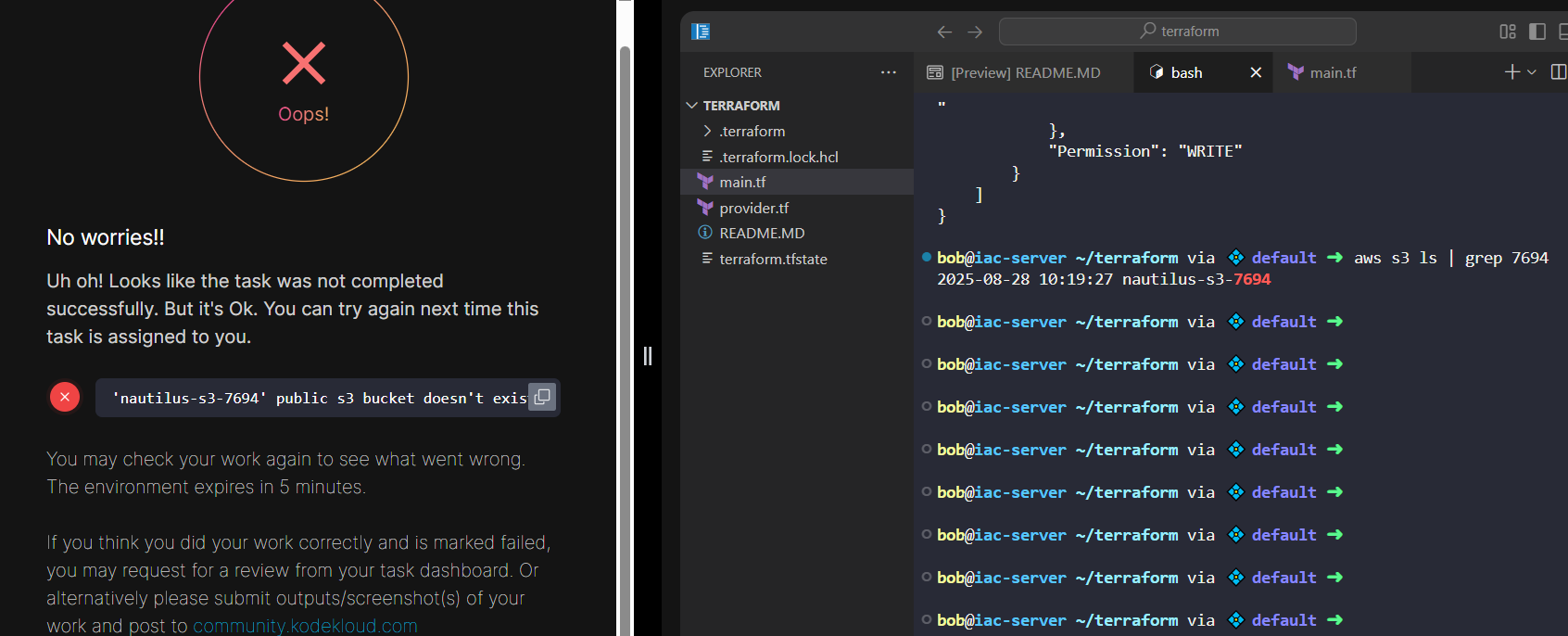Toggle the primary side bar visibility

tap(1537, 32)
